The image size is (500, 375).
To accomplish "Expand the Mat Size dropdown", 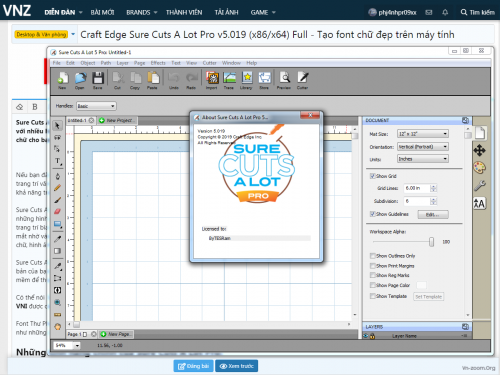I will click(x=423, y=134).
